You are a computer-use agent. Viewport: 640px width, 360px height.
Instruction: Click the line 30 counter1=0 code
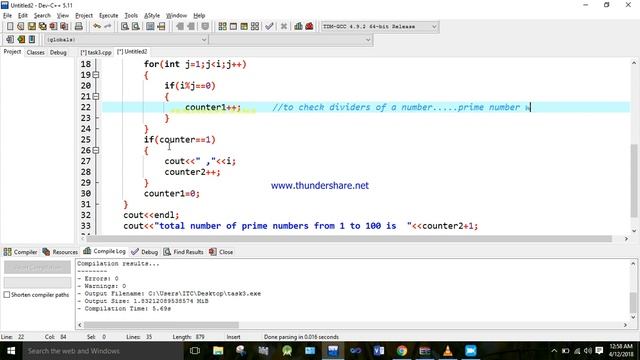click(172, 193)
